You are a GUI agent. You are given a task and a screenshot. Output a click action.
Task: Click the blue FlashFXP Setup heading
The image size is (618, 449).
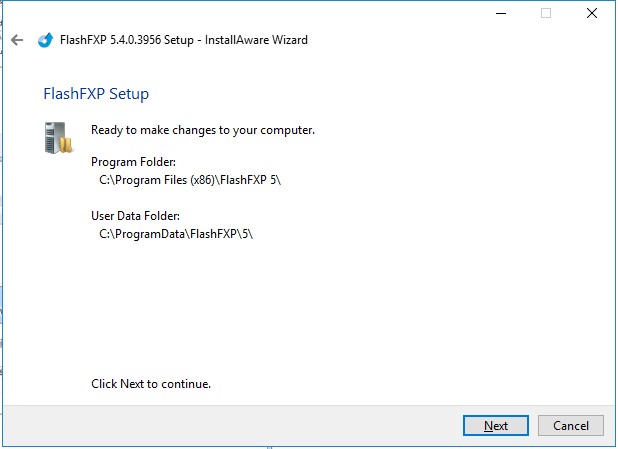[x=96, y=94]
